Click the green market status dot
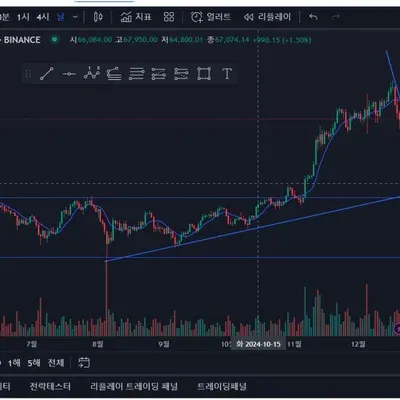The height and width of the screenshot is (400, 400). pyautogui.click(x=54, y=40)
